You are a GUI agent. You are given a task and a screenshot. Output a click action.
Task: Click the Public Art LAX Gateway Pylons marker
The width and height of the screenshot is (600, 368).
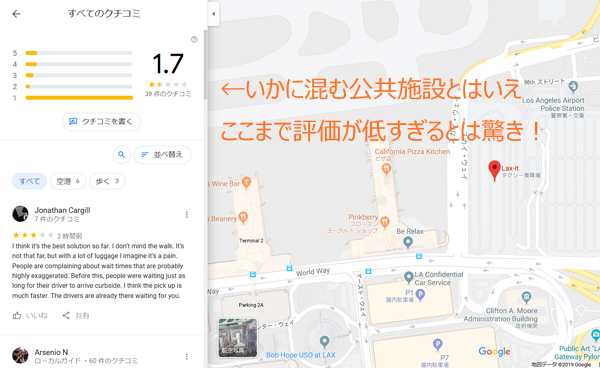point(596,335)
